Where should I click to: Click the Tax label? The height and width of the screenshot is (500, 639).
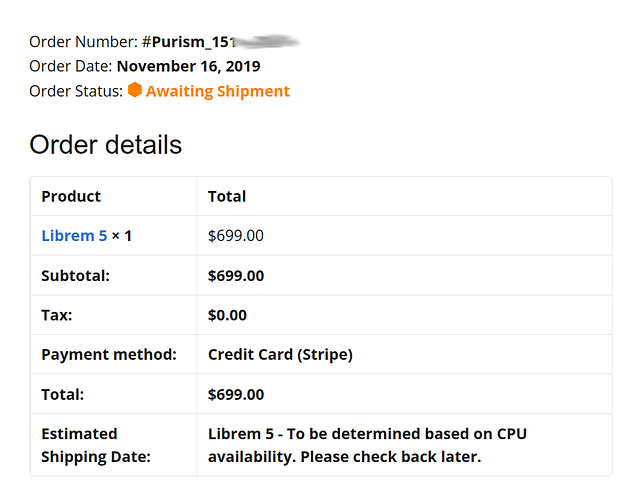click(x=57, y=315)
